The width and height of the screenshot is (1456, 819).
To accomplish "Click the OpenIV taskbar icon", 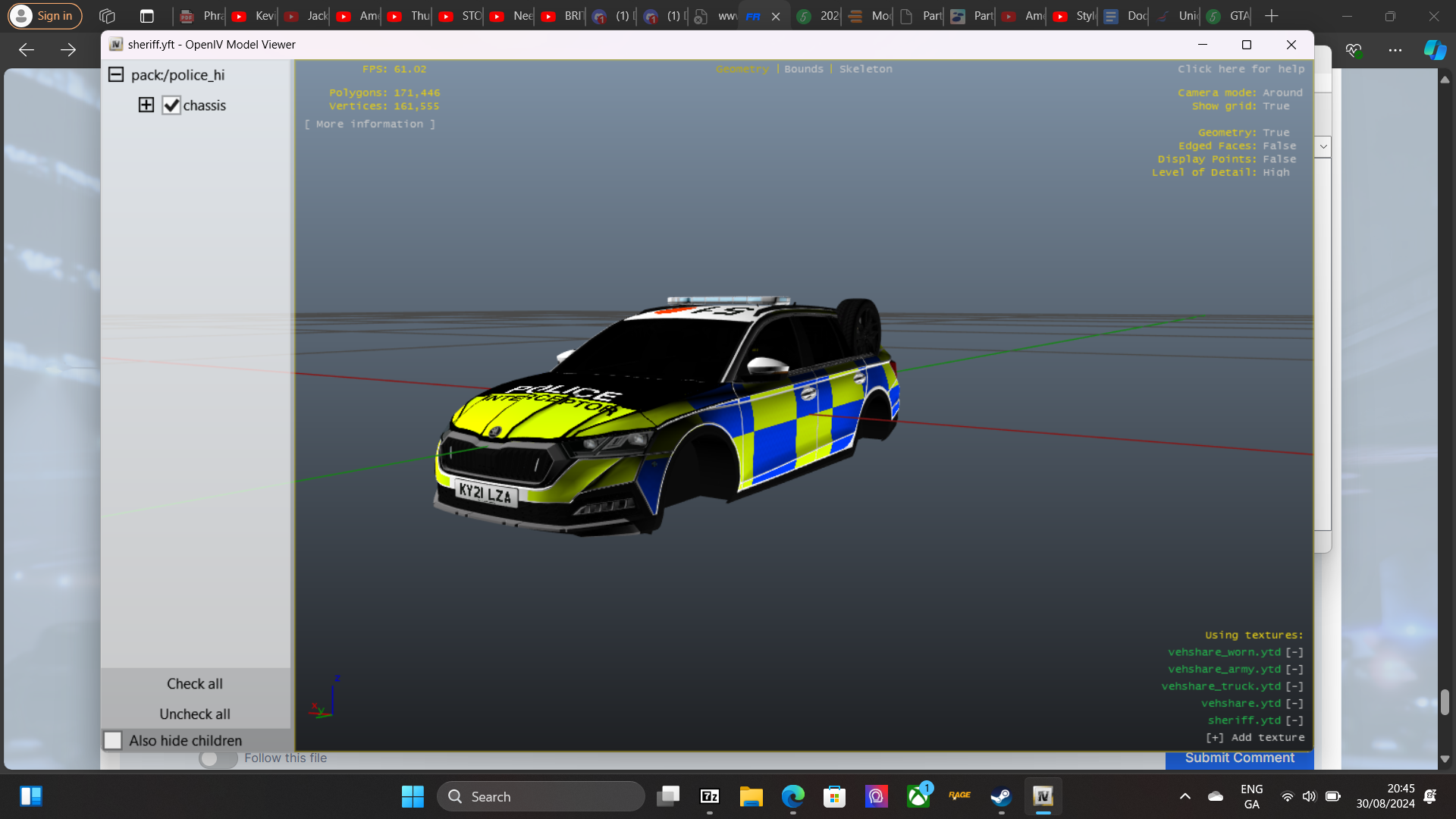I will coord(1043,796).
